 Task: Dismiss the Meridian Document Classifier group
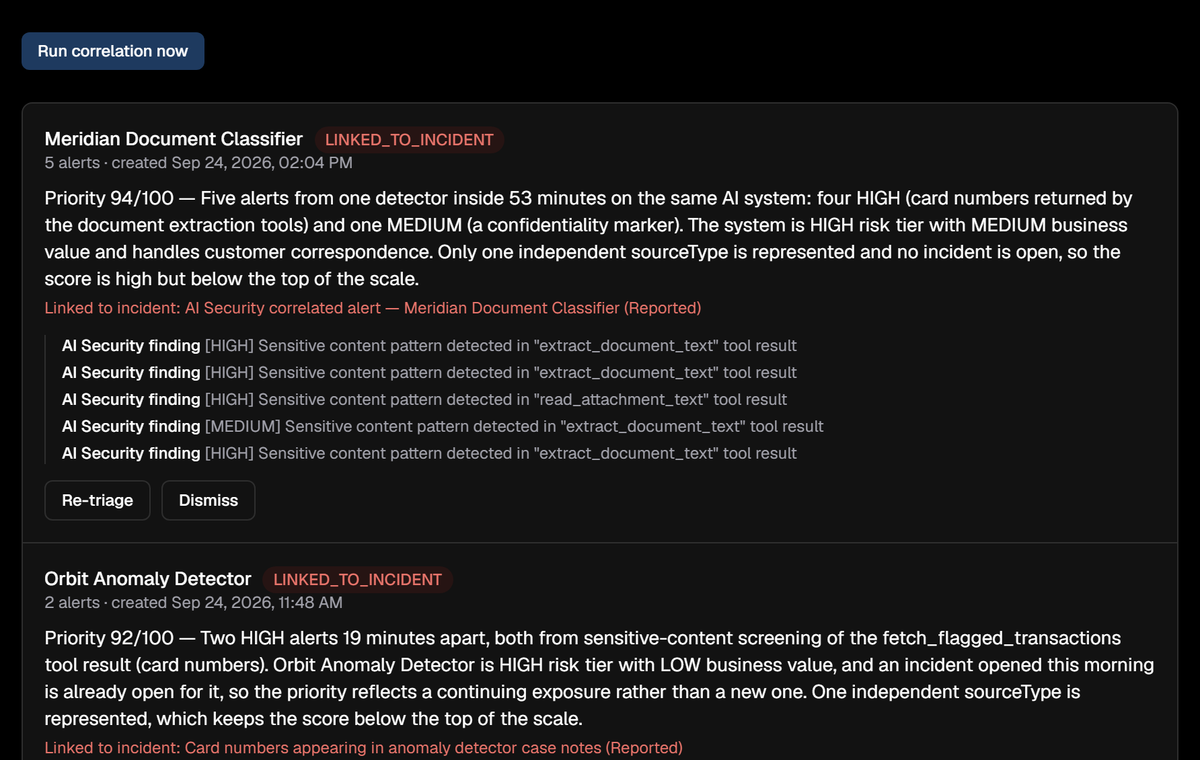[208, 500]
